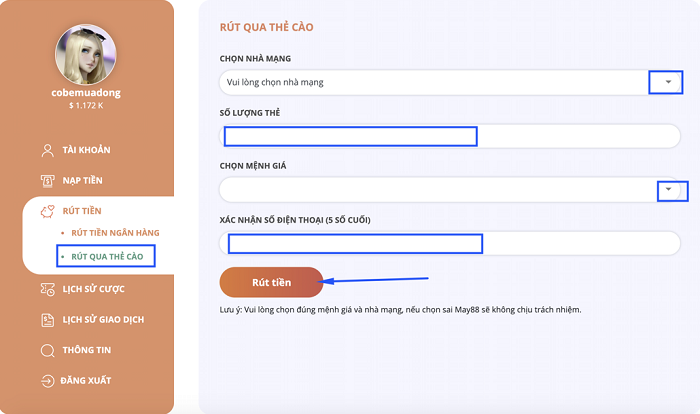Viewport: 700px width, 414px height.
Task: Click the cobemuadong profile avatar
Action: click(86, 56)
